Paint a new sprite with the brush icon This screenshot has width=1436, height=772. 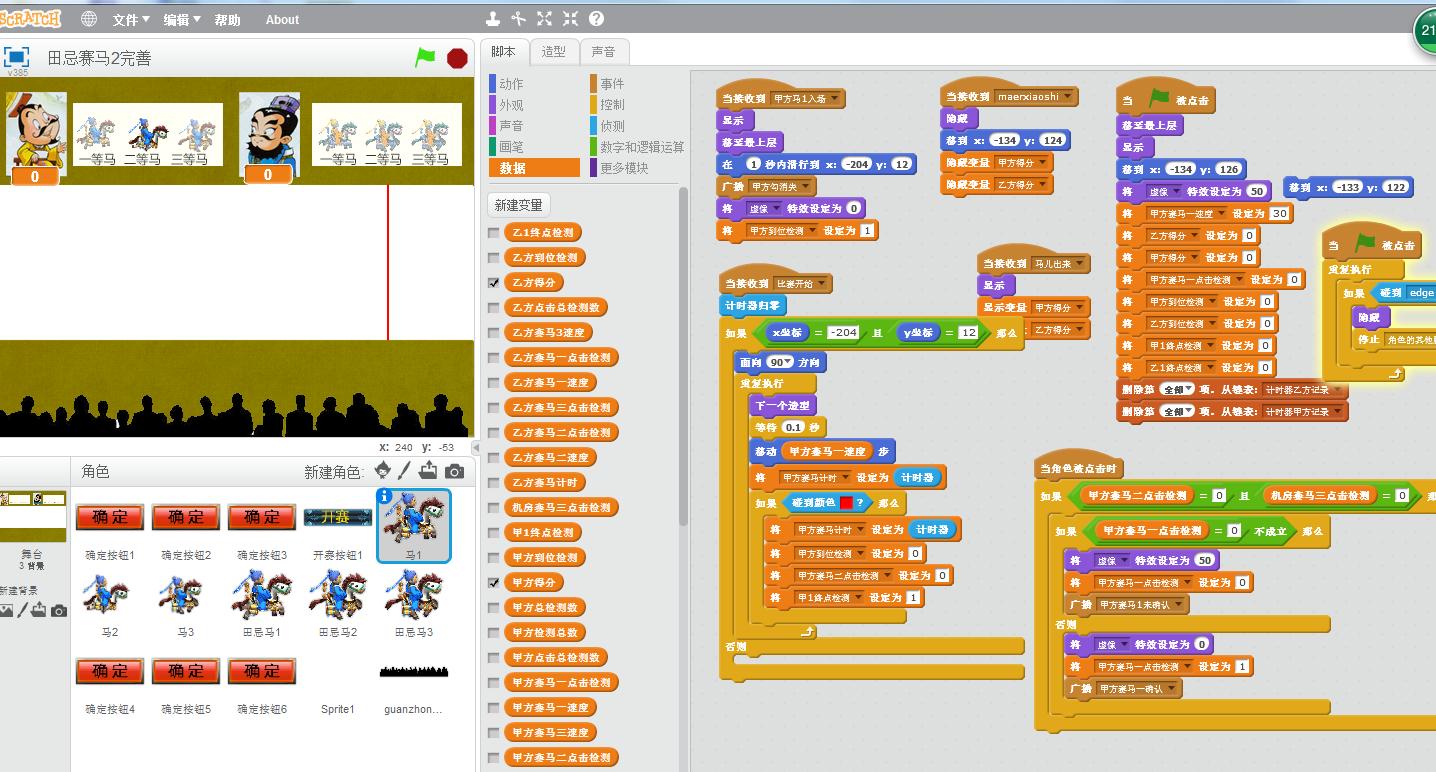[405, 471]
